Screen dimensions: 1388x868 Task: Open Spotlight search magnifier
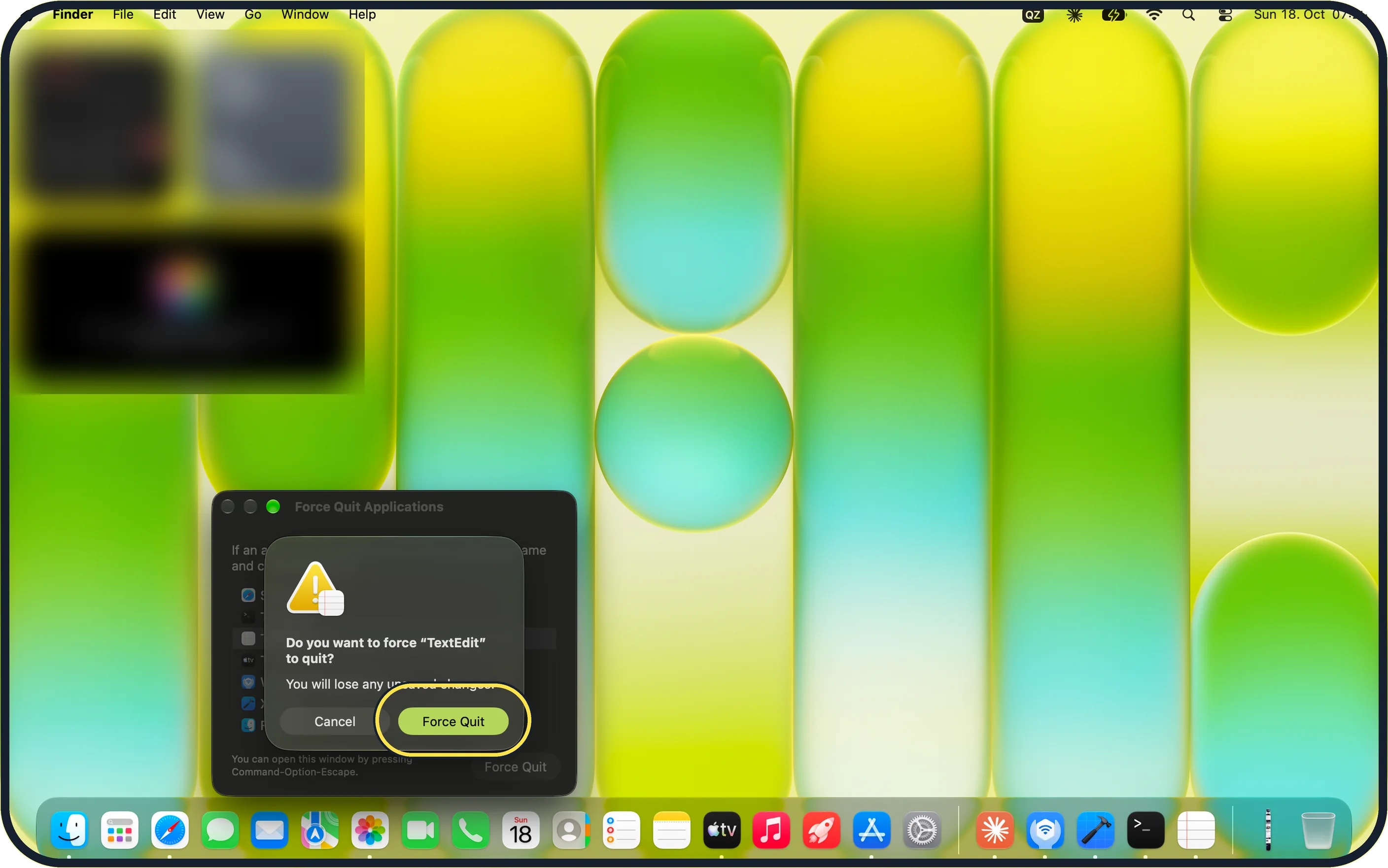[x=1188, y=14]
